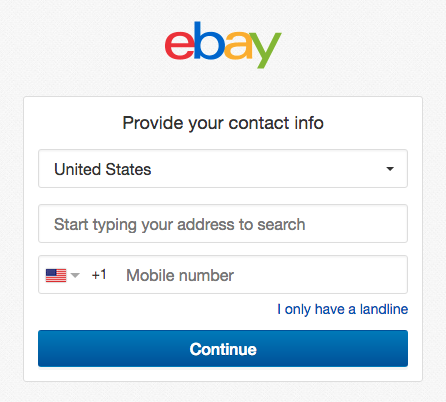Click the eBay logo
The height and width of the screenshot is (402, 446).
223,45
